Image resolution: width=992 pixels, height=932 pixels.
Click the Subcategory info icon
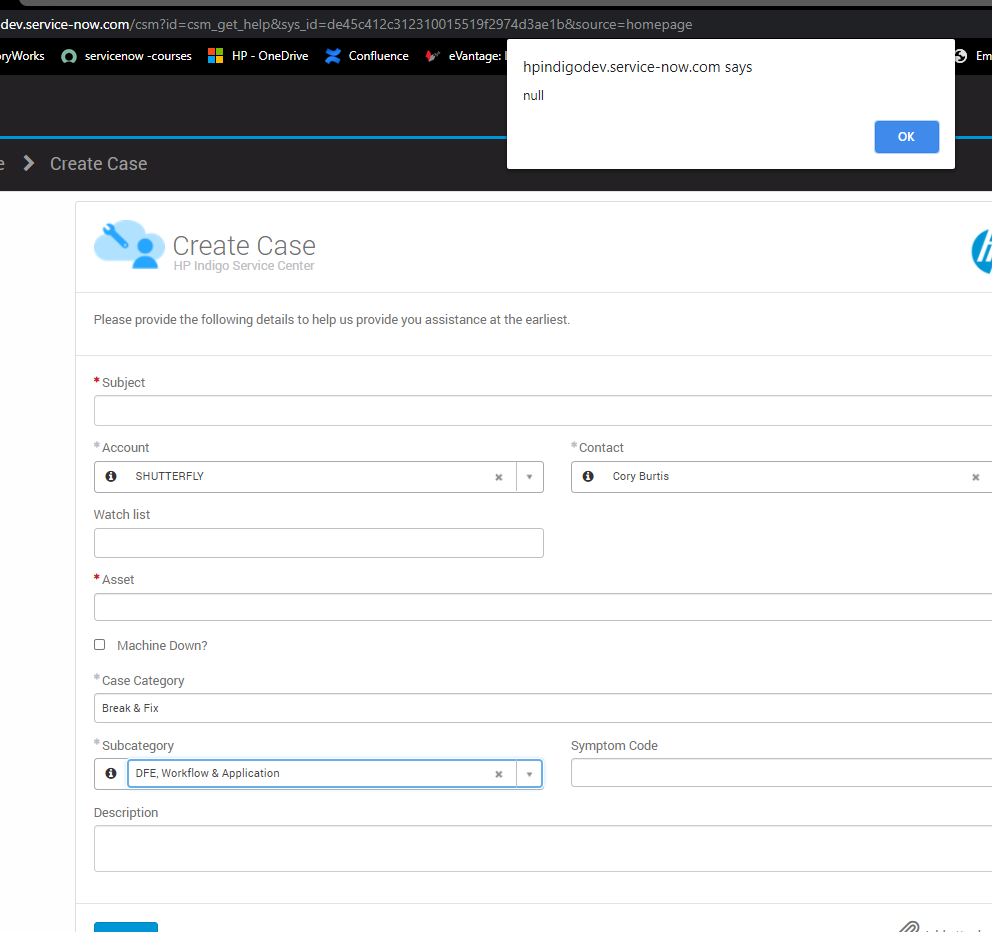(111, 774)
